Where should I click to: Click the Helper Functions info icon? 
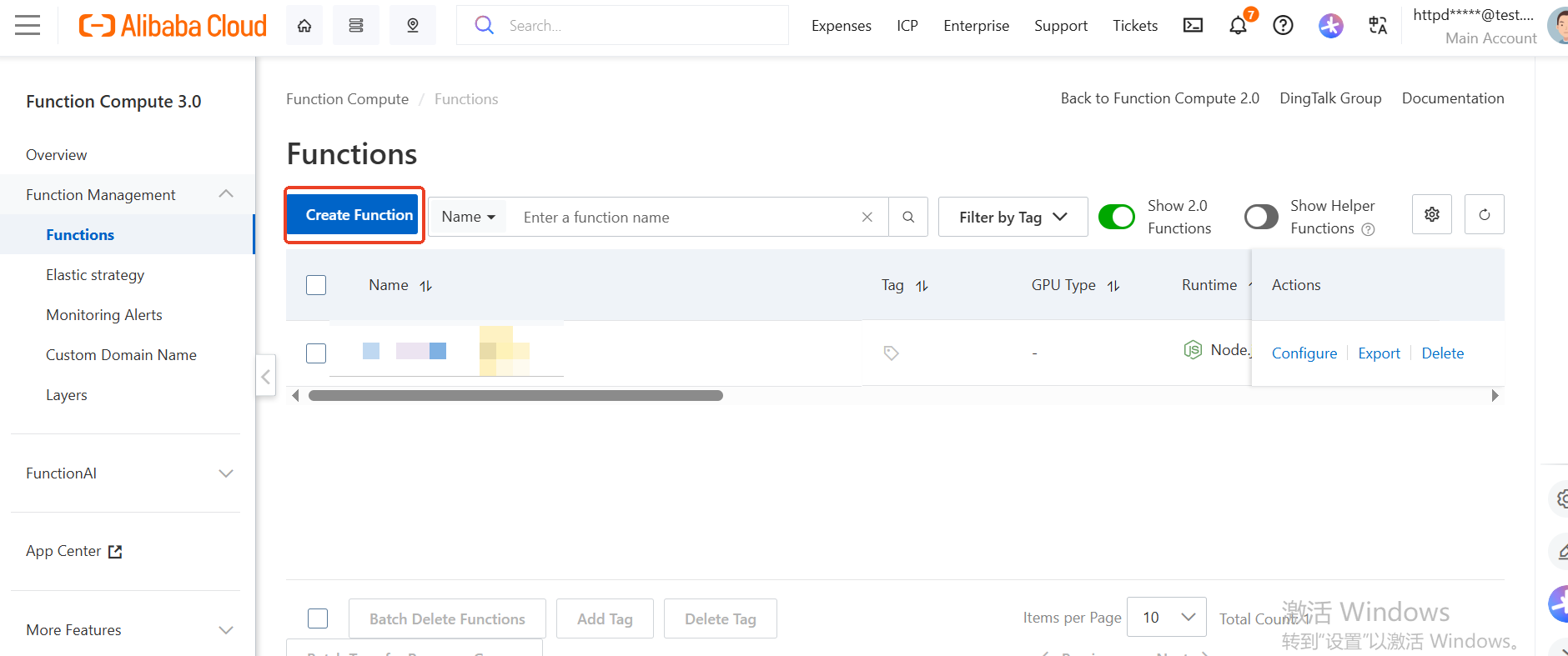(x=1368, y=229)
